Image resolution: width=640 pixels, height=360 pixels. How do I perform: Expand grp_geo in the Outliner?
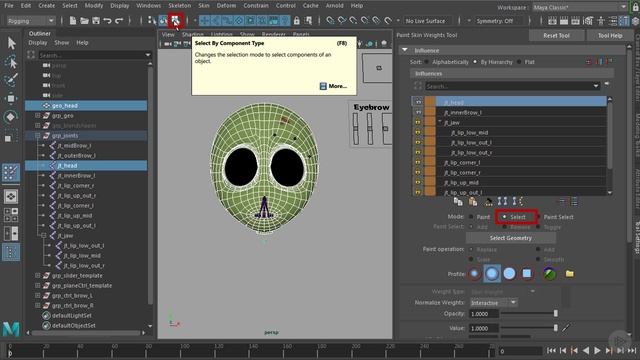point(38,116)
